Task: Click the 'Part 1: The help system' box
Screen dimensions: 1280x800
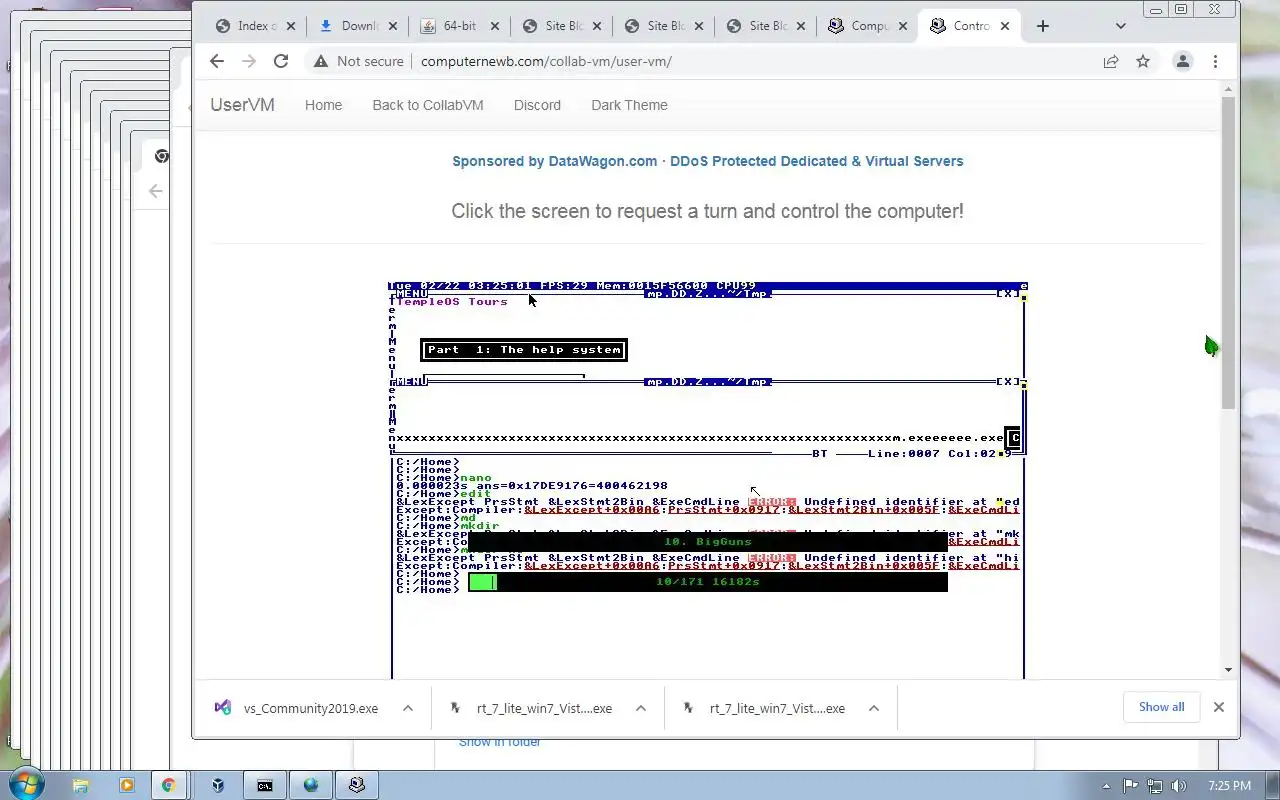Action: point(525,350)
